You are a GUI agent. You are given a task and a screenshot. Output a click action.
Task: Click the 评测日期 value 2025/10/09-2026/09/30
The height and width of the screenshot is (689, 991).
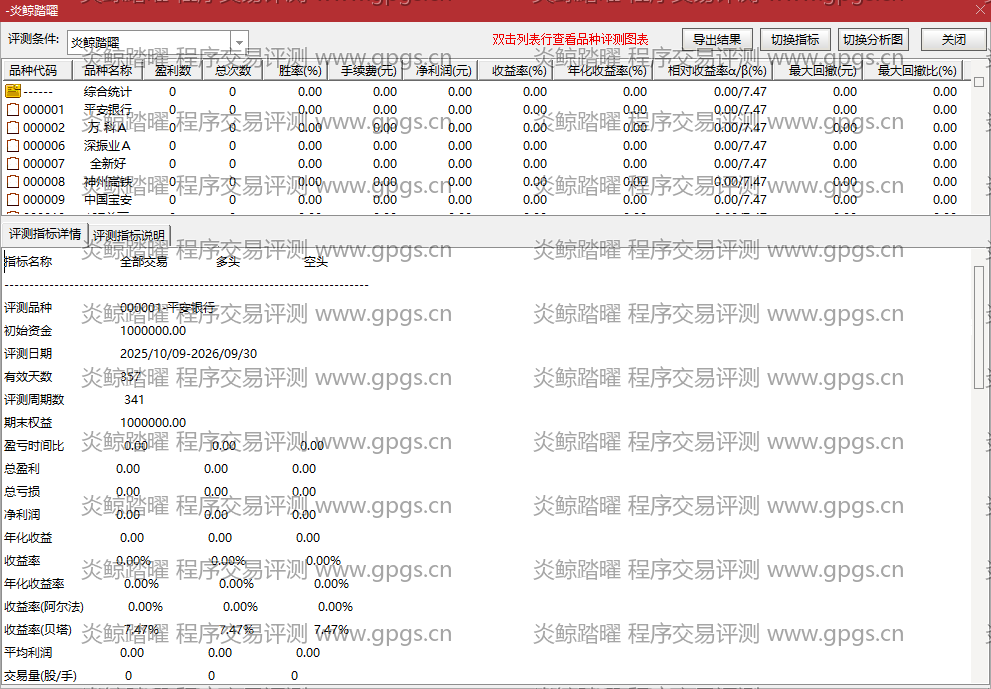(188, 353)
